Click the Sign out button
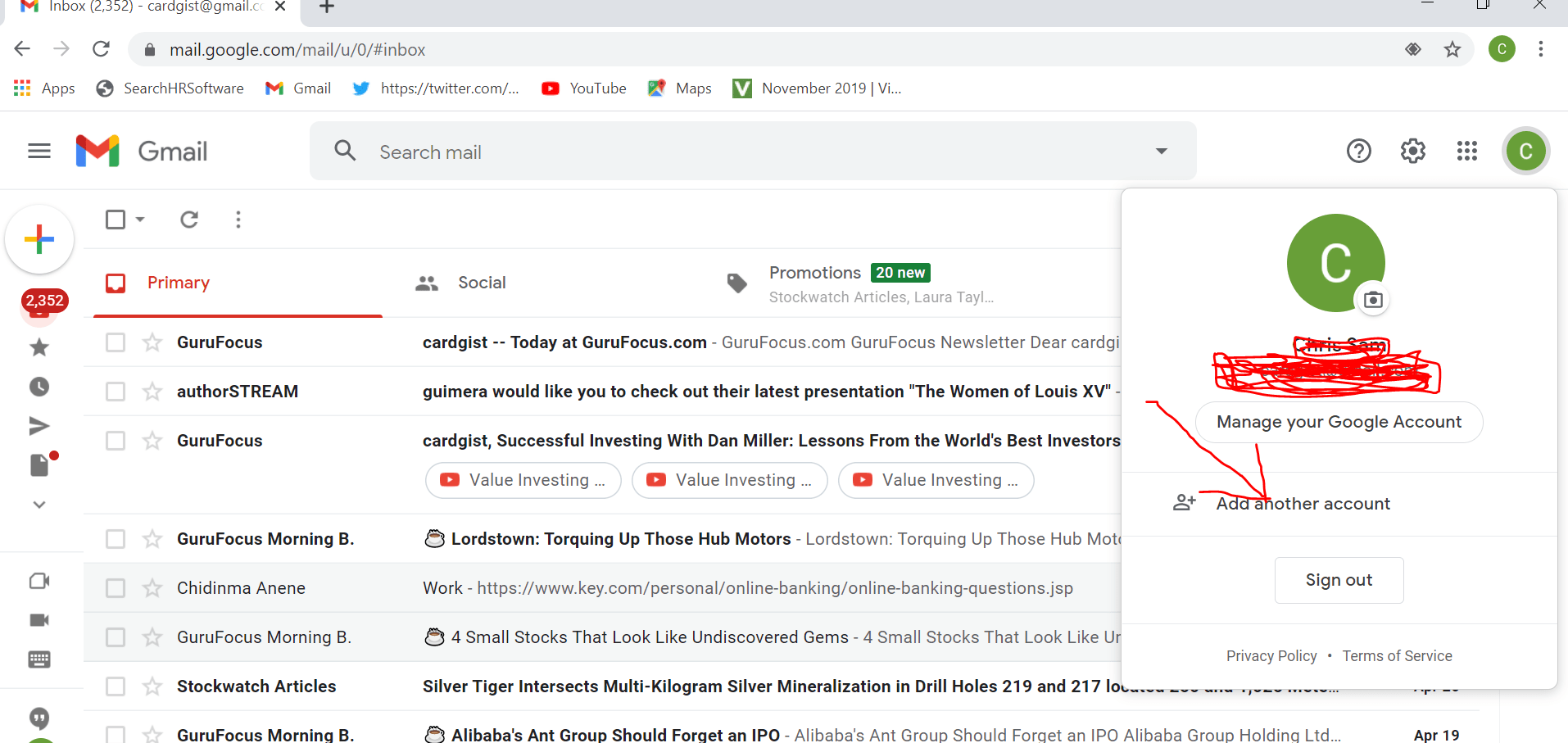Screen dimensions: 1568x743 [1339, 579]
